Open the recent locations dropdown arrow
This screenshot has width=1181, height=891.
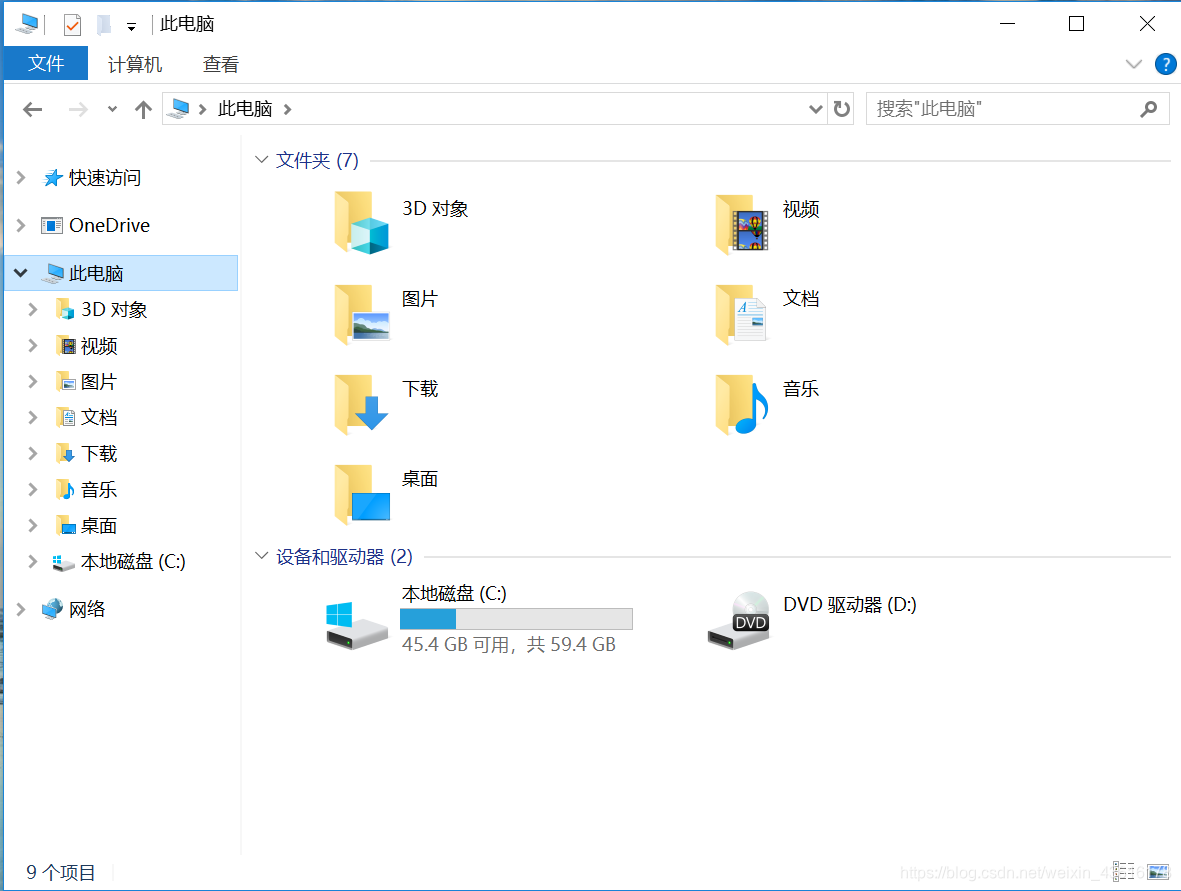[x=112, y=109]
